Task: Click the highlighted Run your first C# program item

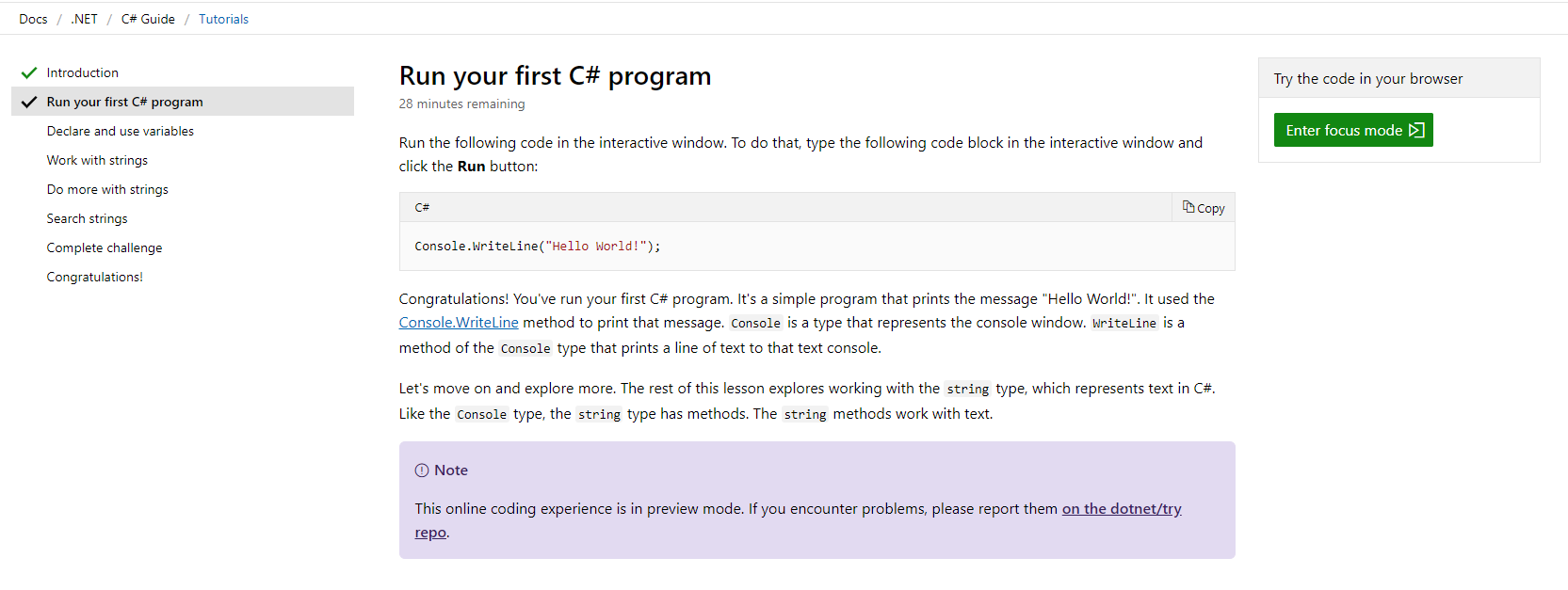Action: [x=124, y=101]
